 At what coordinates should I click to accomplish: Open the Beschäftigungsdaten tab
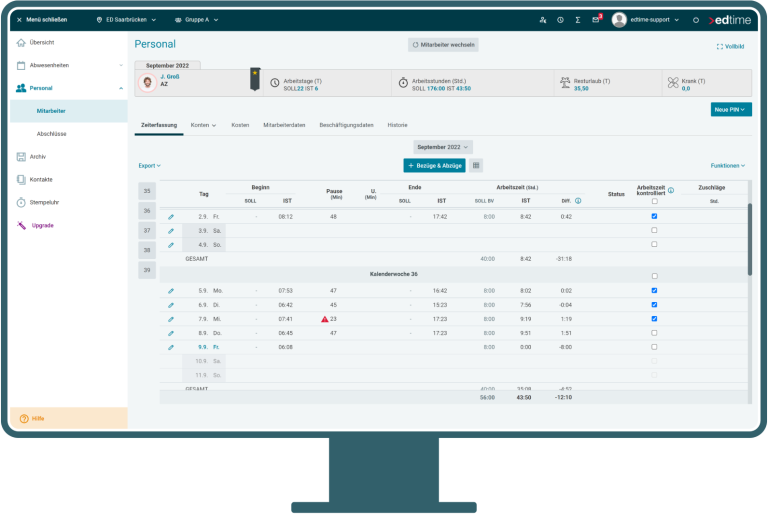(x=346, y=125)
